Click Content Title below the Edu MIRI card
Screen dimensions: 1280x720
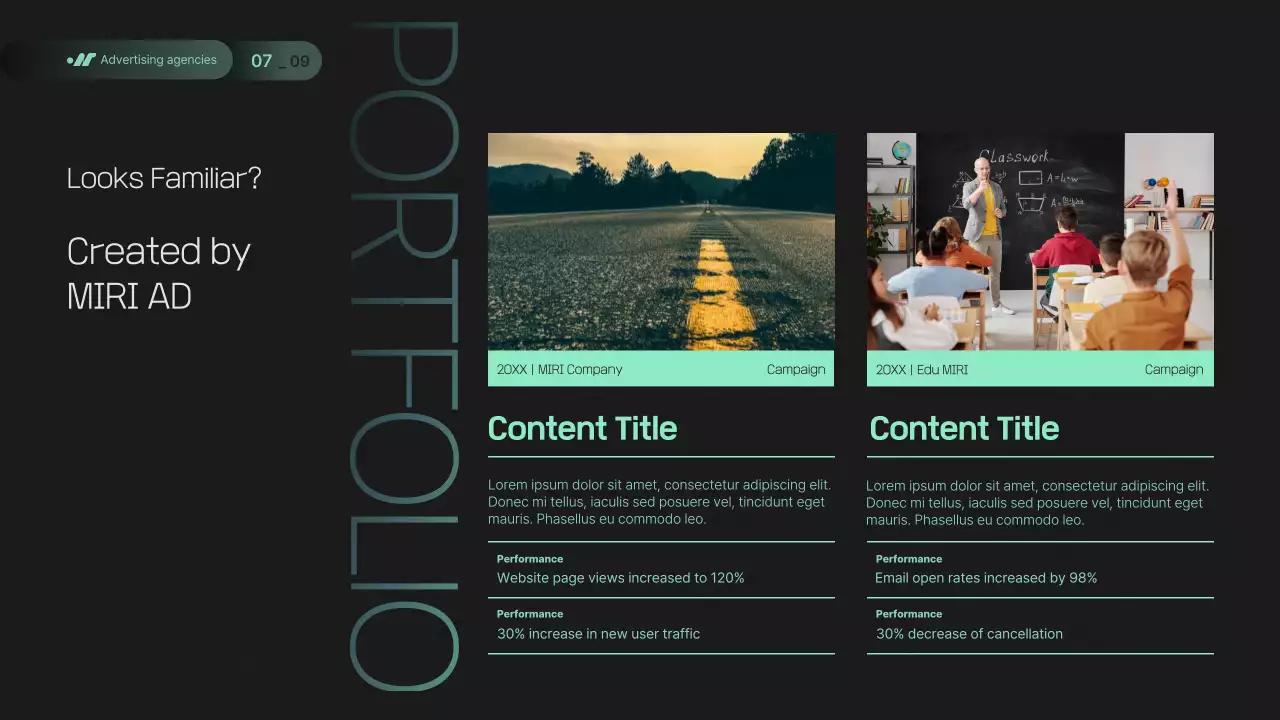(x=964, y=428)
